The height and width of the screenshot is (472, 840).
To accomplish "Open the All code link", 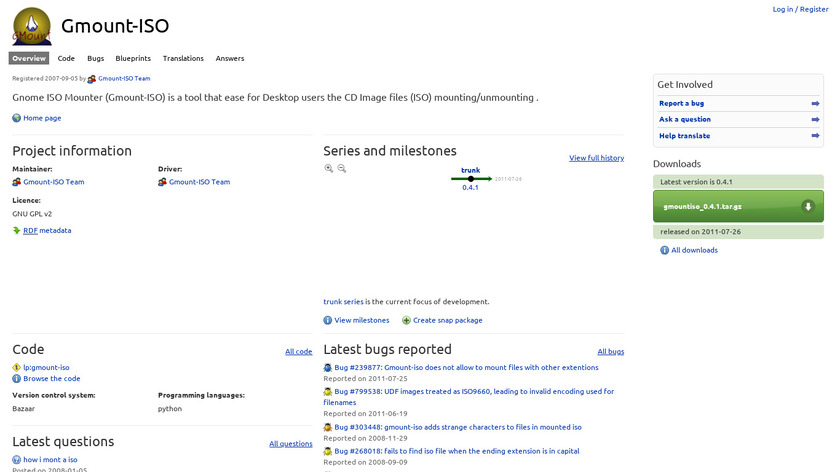I will 298,351.
